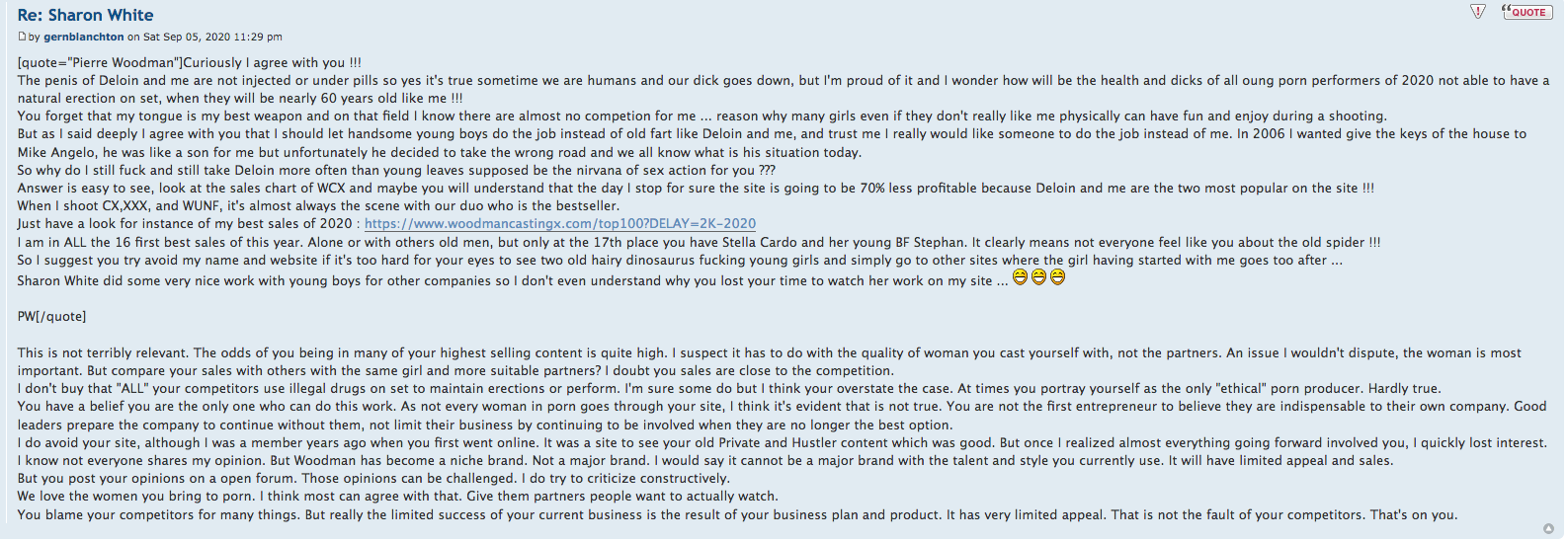Open gernblanchton's author profile link
This screenshot has width=1568, height=542.
click(x=84, y=38)
